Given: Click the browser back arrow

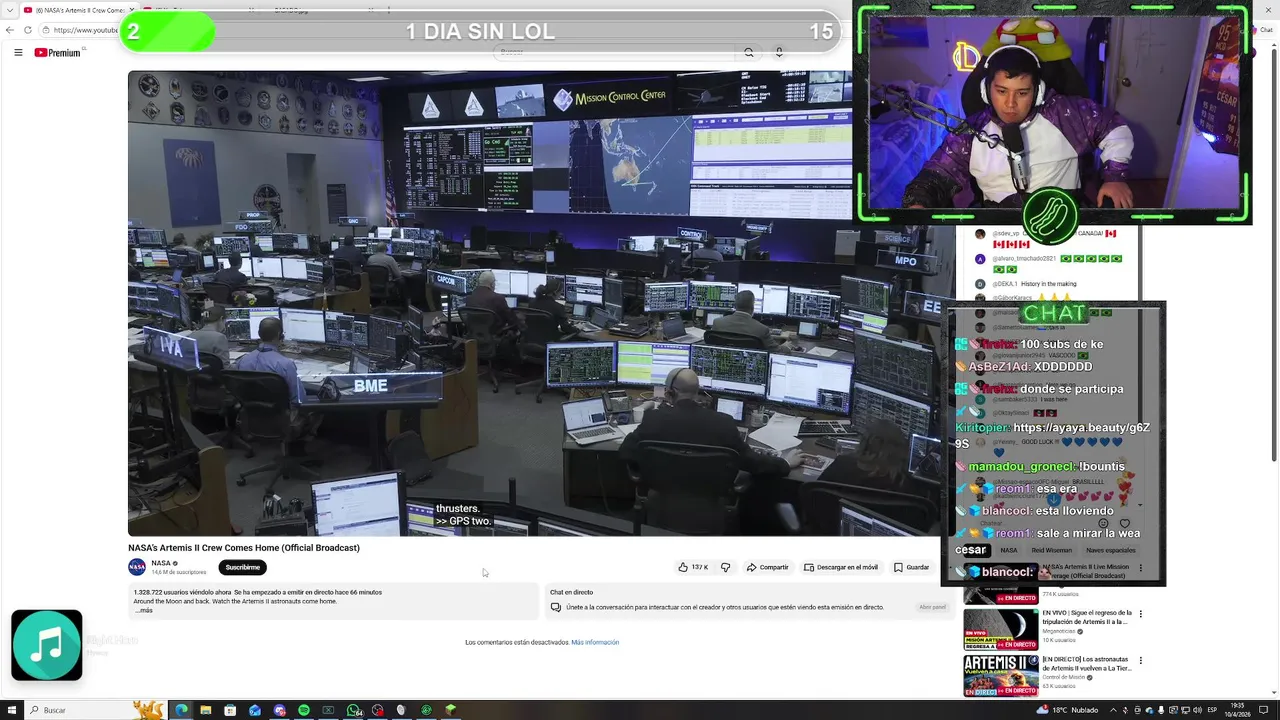Looking at the screenshot, I should (x=10, y=30).
